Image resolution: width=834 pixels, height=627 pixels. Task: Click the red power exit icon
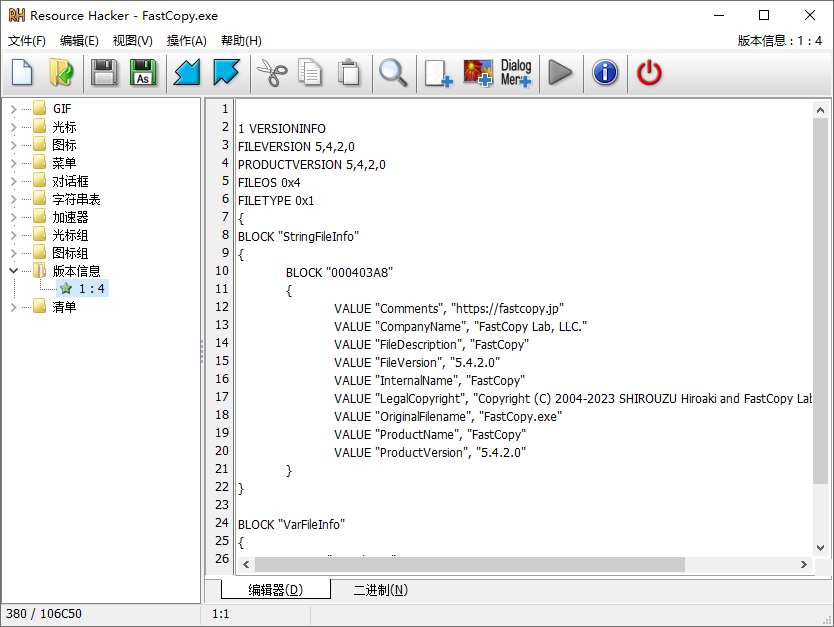click(649, 73)
